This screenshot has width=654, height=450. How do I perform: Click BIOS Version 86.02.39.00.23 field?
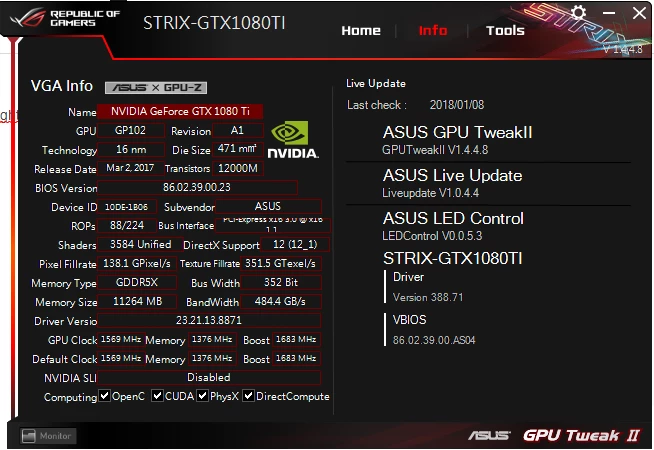197,187
